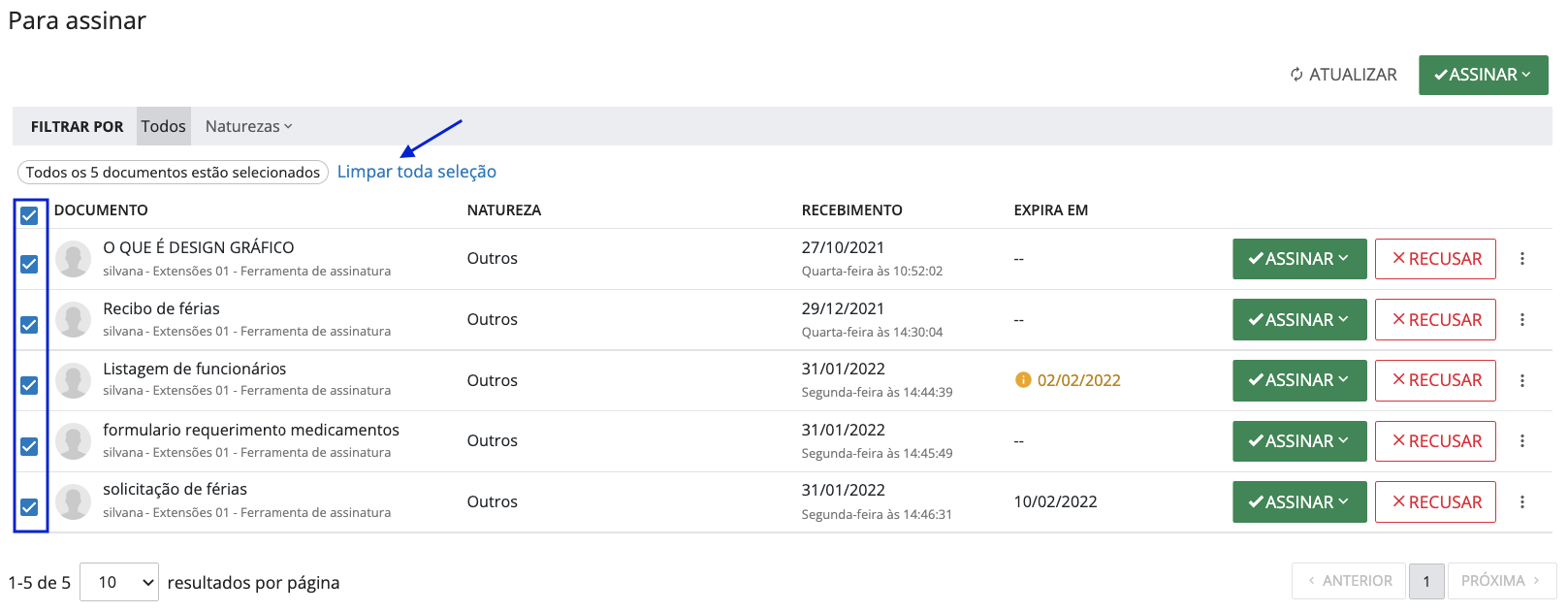
Task: Open more options for solicitação de férias
Action: (x=1521, y=501)
